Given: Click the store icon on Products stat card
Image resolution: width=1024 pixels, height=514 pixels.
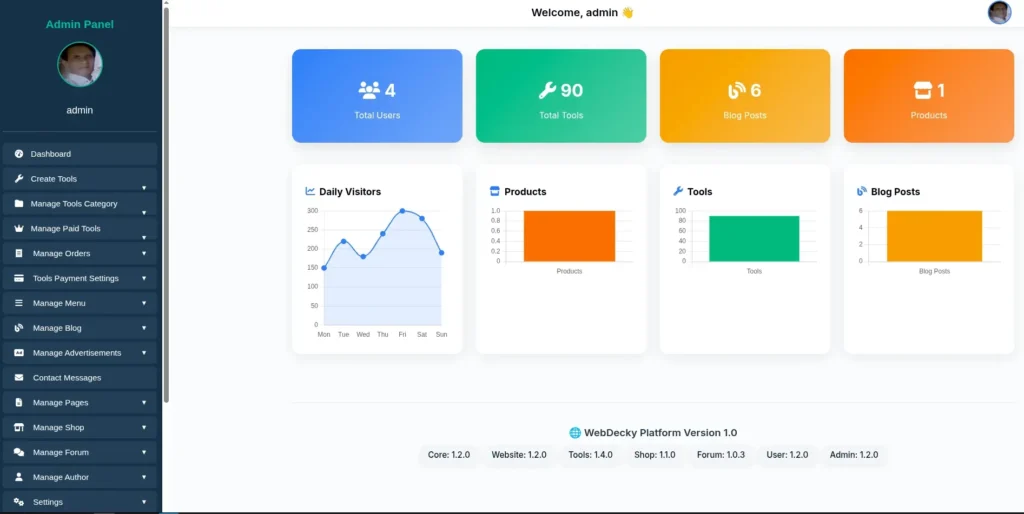Looking at the screenshot, I should 923,90.
